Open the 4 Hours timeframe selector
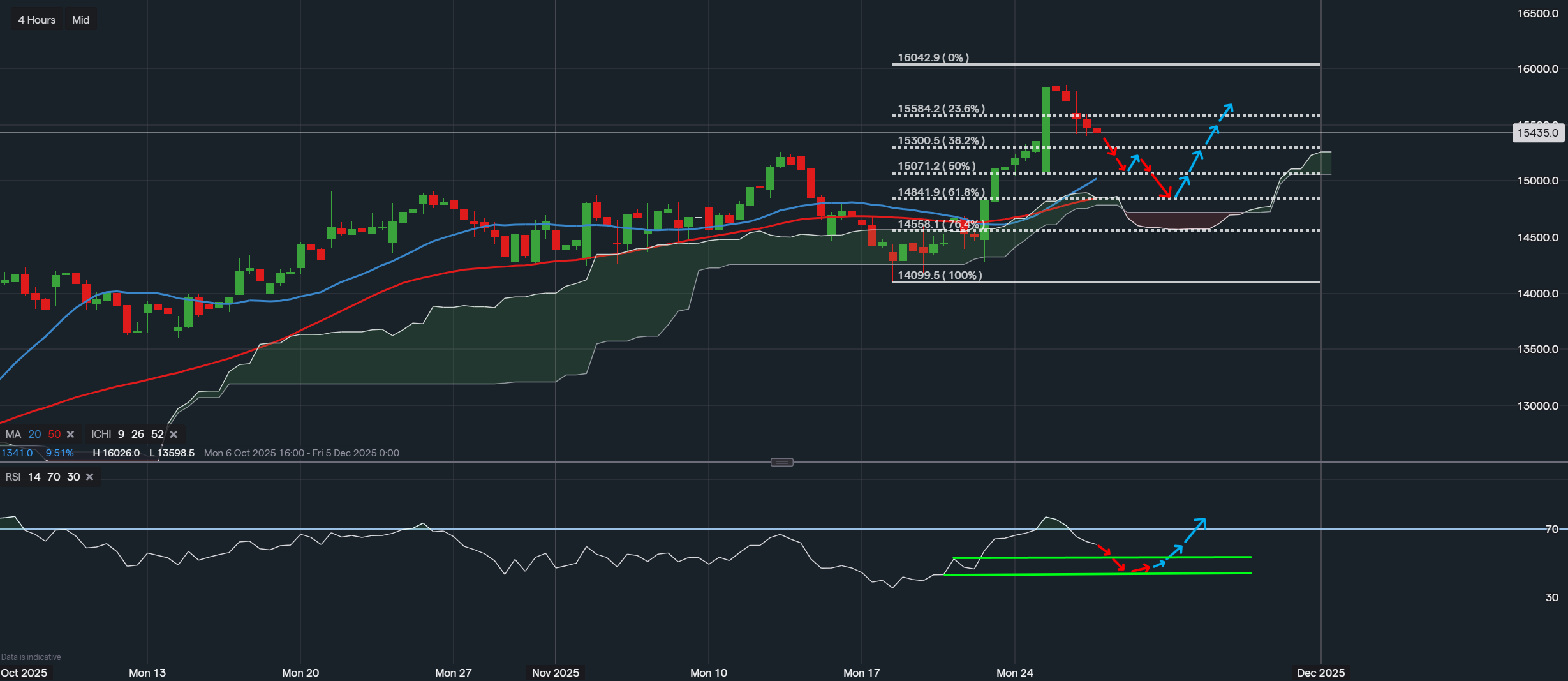This screenshot has height=681, width=1568. click(x=37, y=20)
